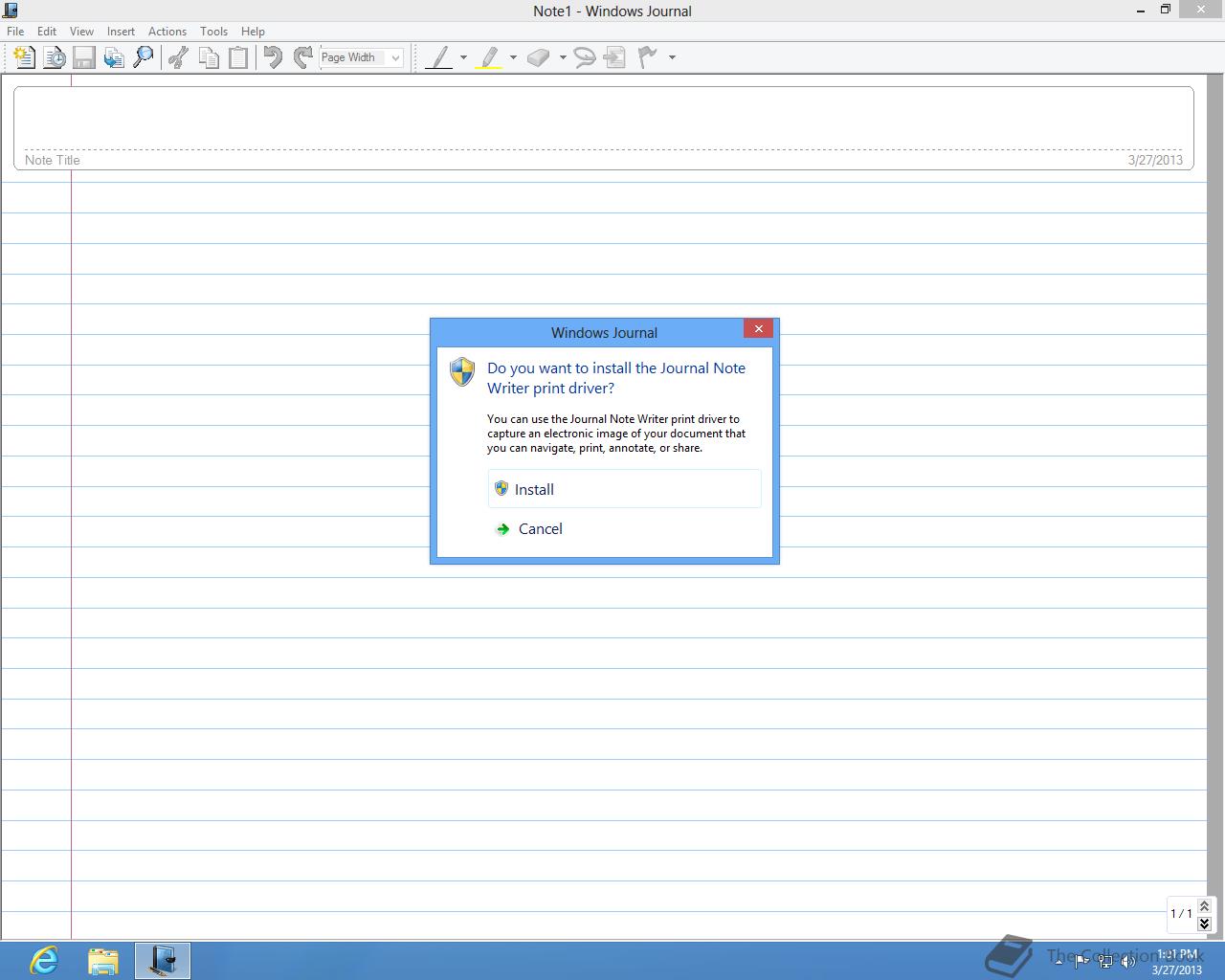Click the Note Title area
This screenshot has height=980, width=1225.
coord(603,128)
